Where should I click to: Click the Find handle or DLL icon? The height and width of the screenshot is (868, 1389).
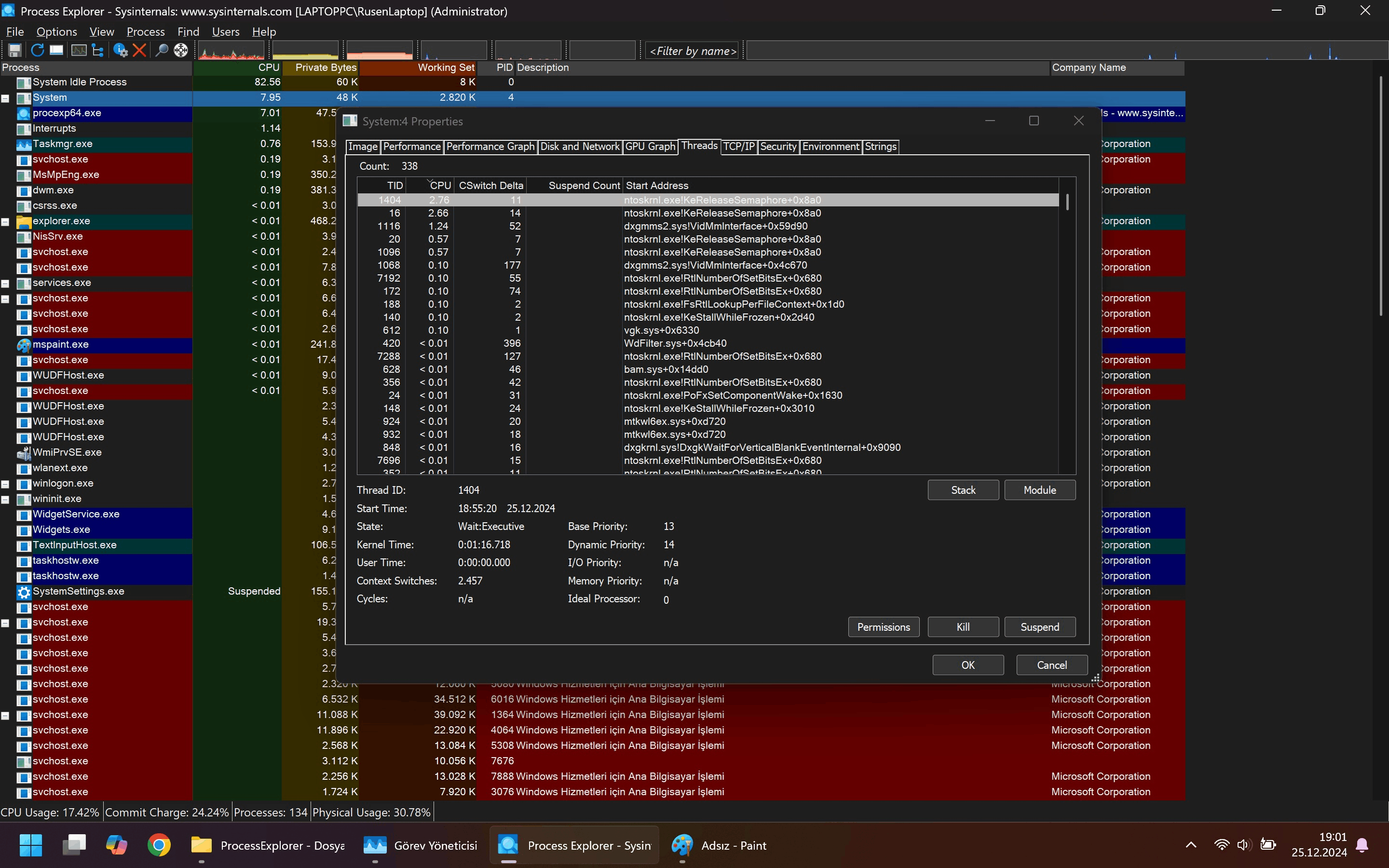point(162,51)
